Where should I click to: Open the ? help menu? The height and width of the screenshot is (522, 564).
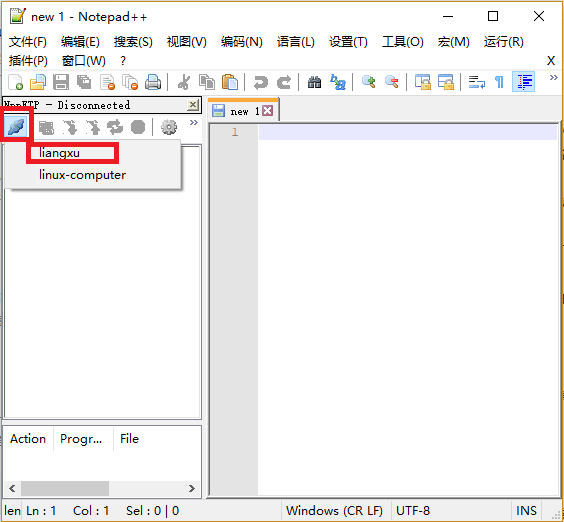coord(123,61)
